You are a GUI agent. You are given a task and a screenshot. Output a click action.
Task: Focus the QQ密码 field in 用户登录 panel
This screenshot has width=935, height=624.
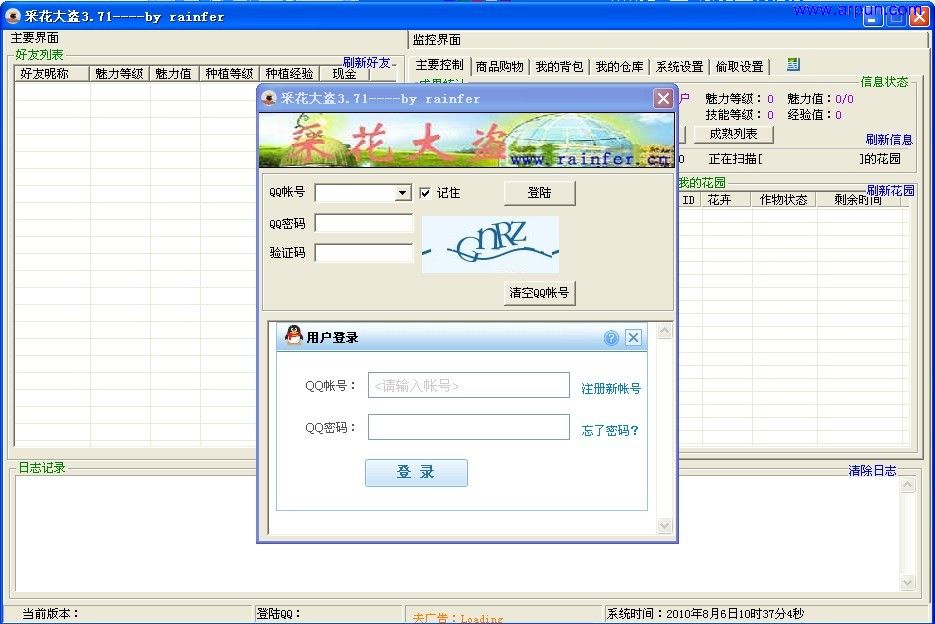tap(469, 427)
